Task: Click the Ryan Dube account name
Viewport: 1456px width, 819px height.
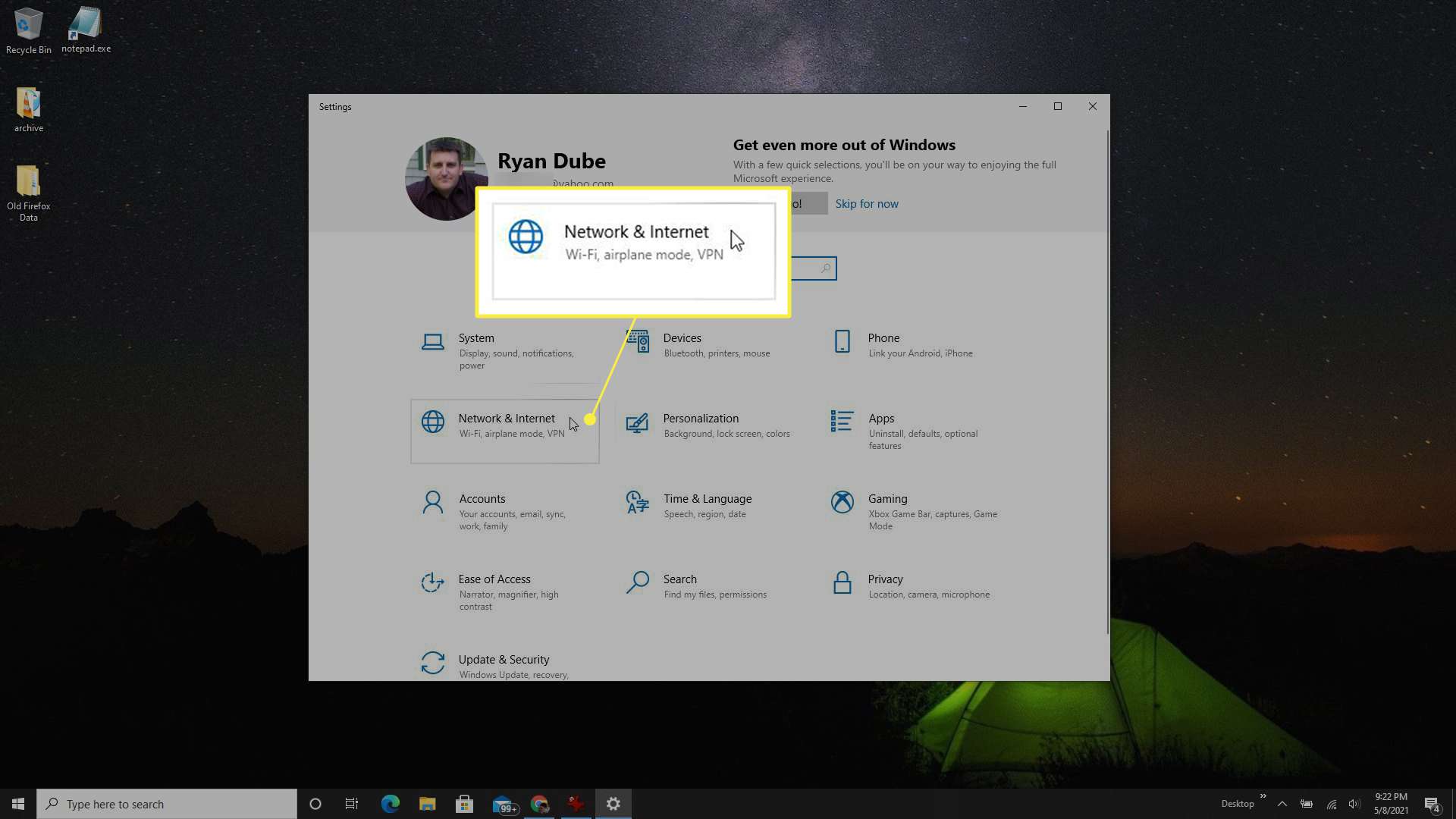Action: tap(551, 162)
